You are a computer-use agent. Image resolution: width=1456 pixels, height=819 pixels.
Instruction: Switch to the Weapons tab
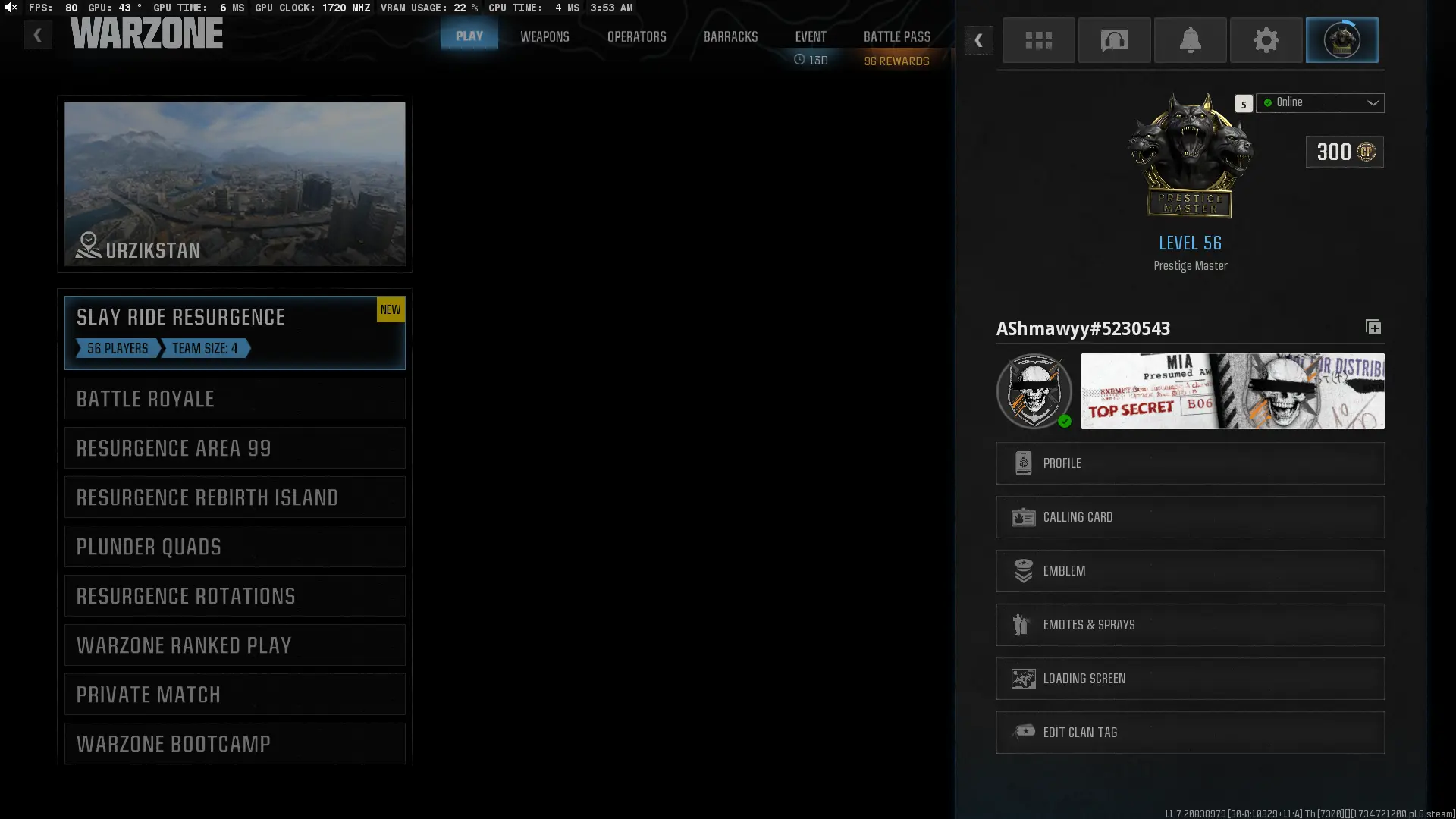(544, 36)
